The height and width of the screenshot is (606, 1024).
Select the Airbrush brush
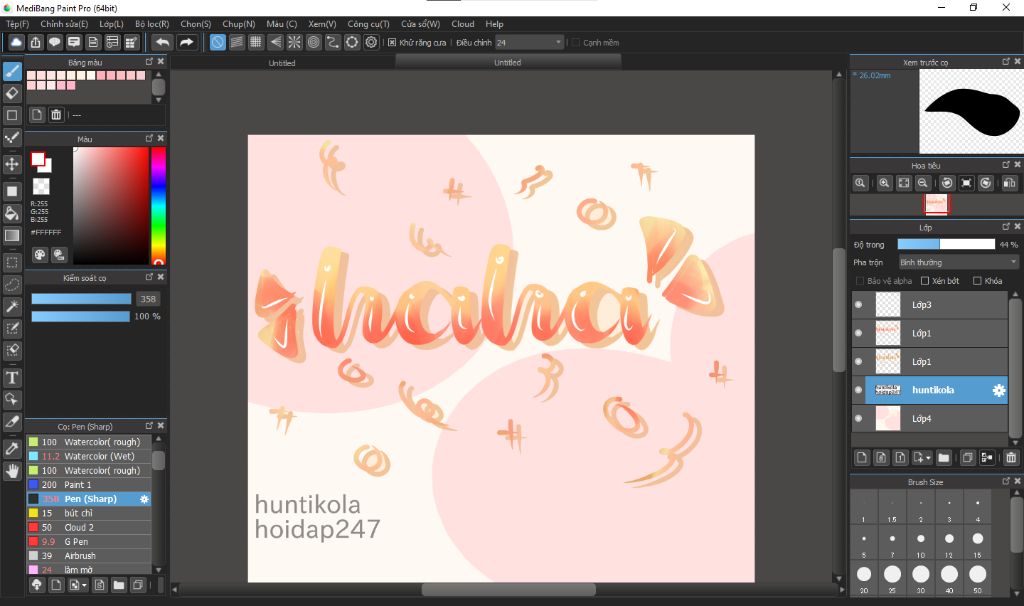pos(89,556)
